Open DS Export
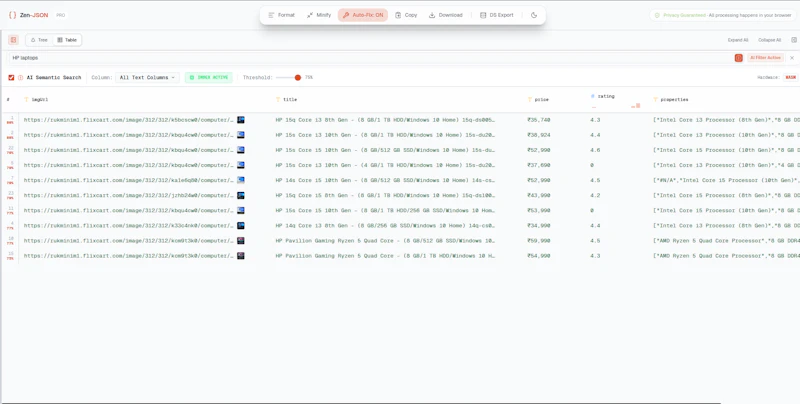 point(496,15)
